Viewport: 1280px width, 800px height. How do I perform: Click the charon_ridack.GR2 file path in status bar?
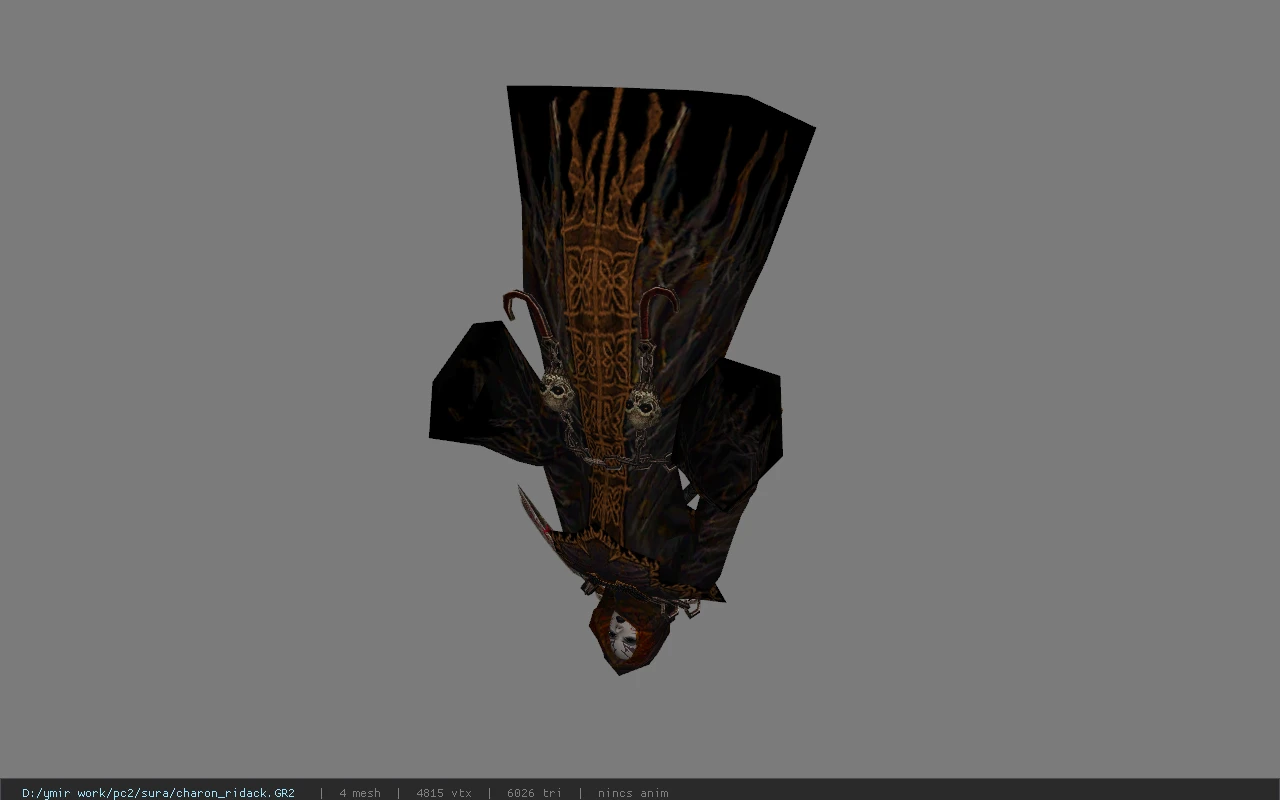coord(158,793)
